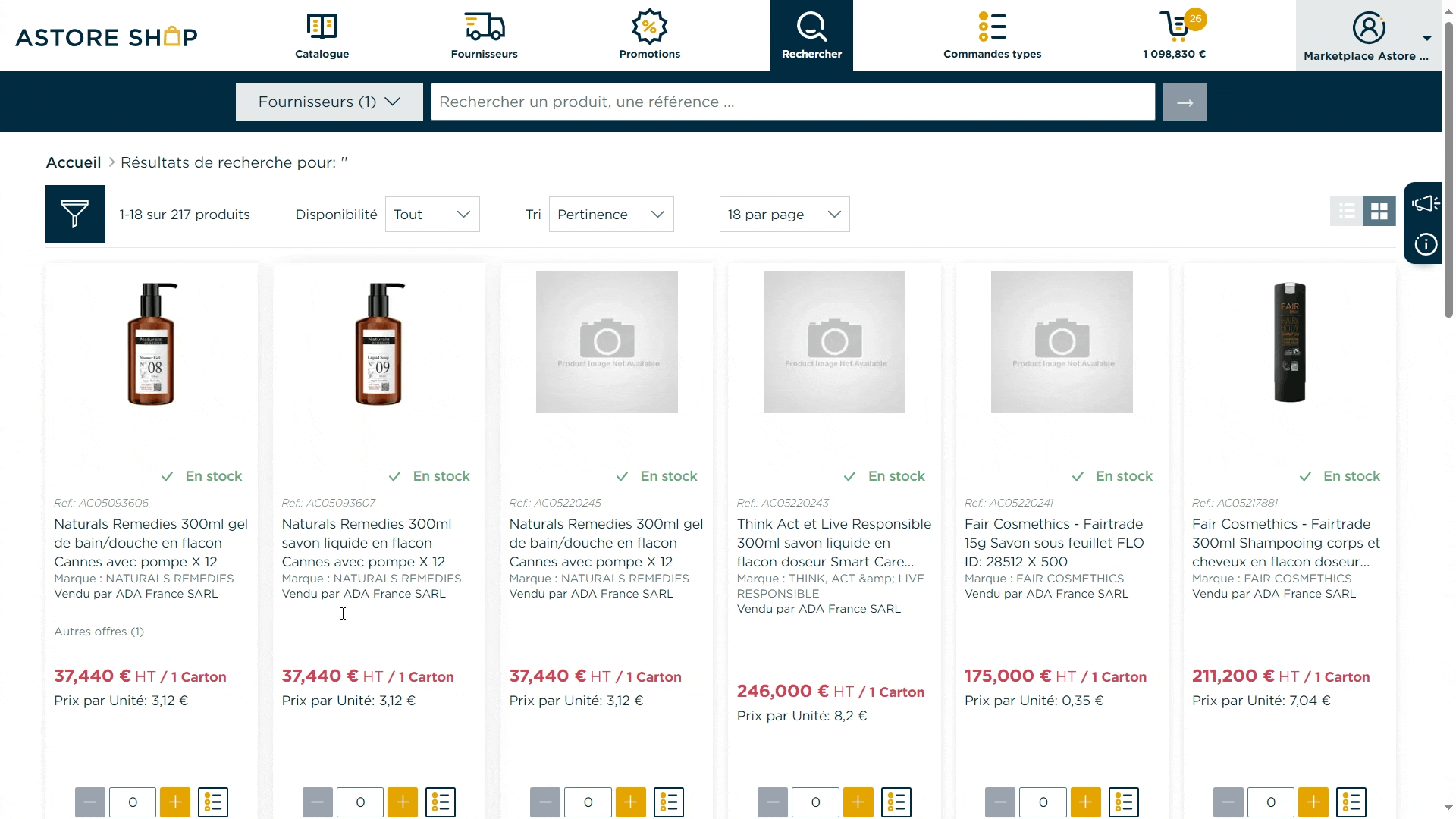Decrease quantity for AC05220245 product
Viewport: 1456px width, 819px height.
point(545,802)
